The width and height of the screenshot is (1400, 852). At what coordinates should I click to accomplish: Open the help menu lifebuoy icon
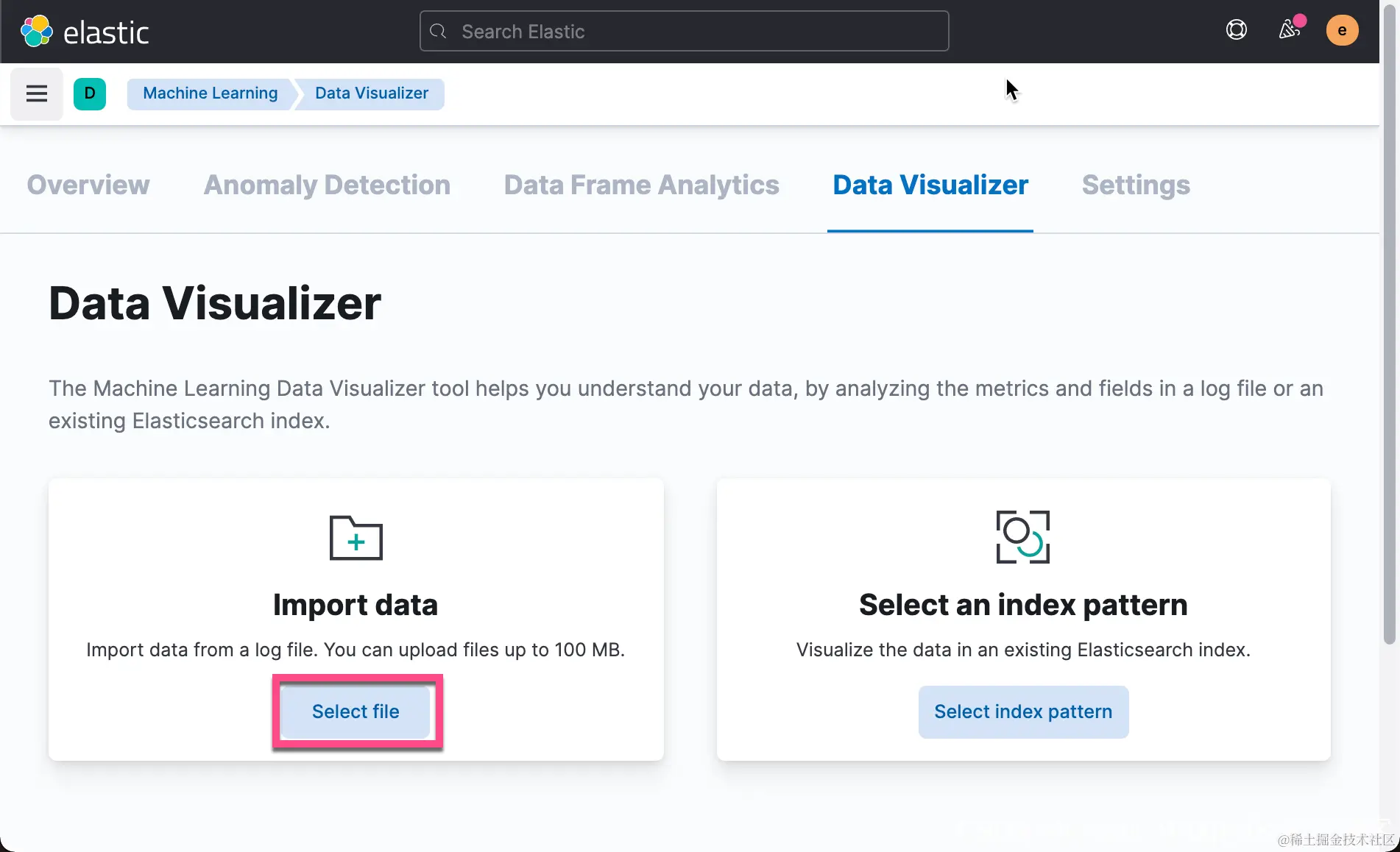click(1237, 30)
